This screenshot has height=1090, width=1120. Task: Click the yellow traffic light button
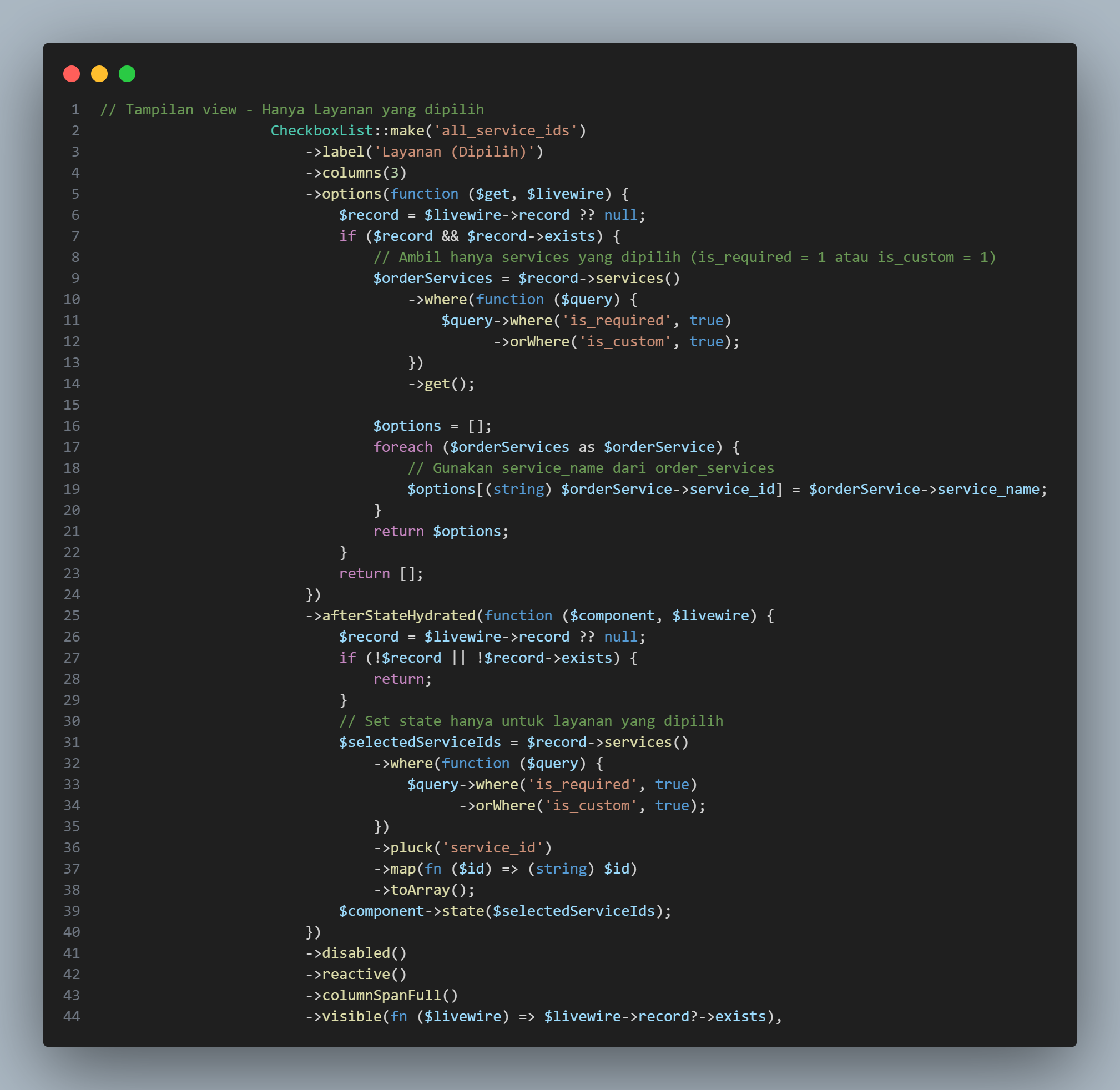(x=99, y=73)
